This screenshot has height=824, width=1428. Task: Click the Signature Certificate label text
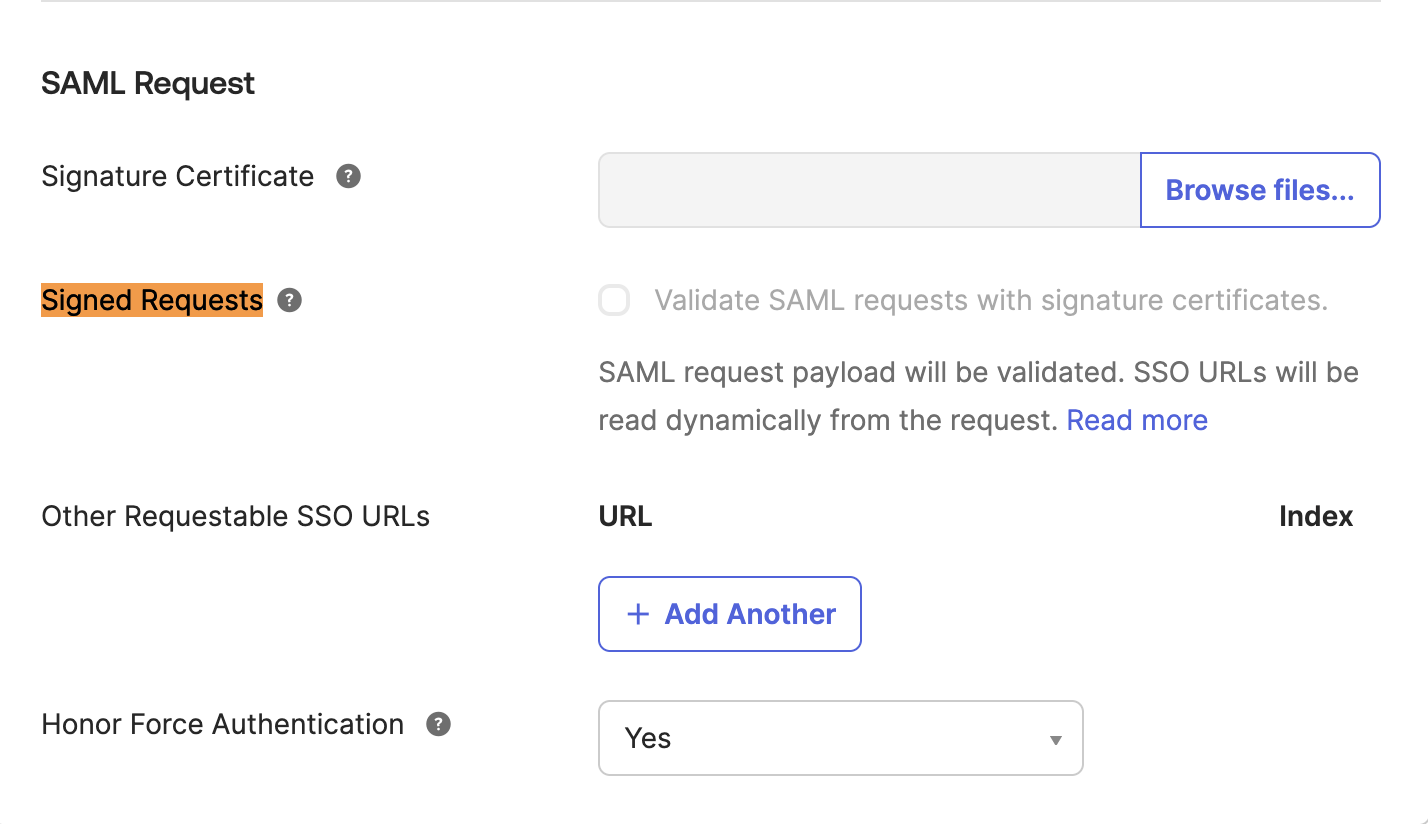click(178, 177)
